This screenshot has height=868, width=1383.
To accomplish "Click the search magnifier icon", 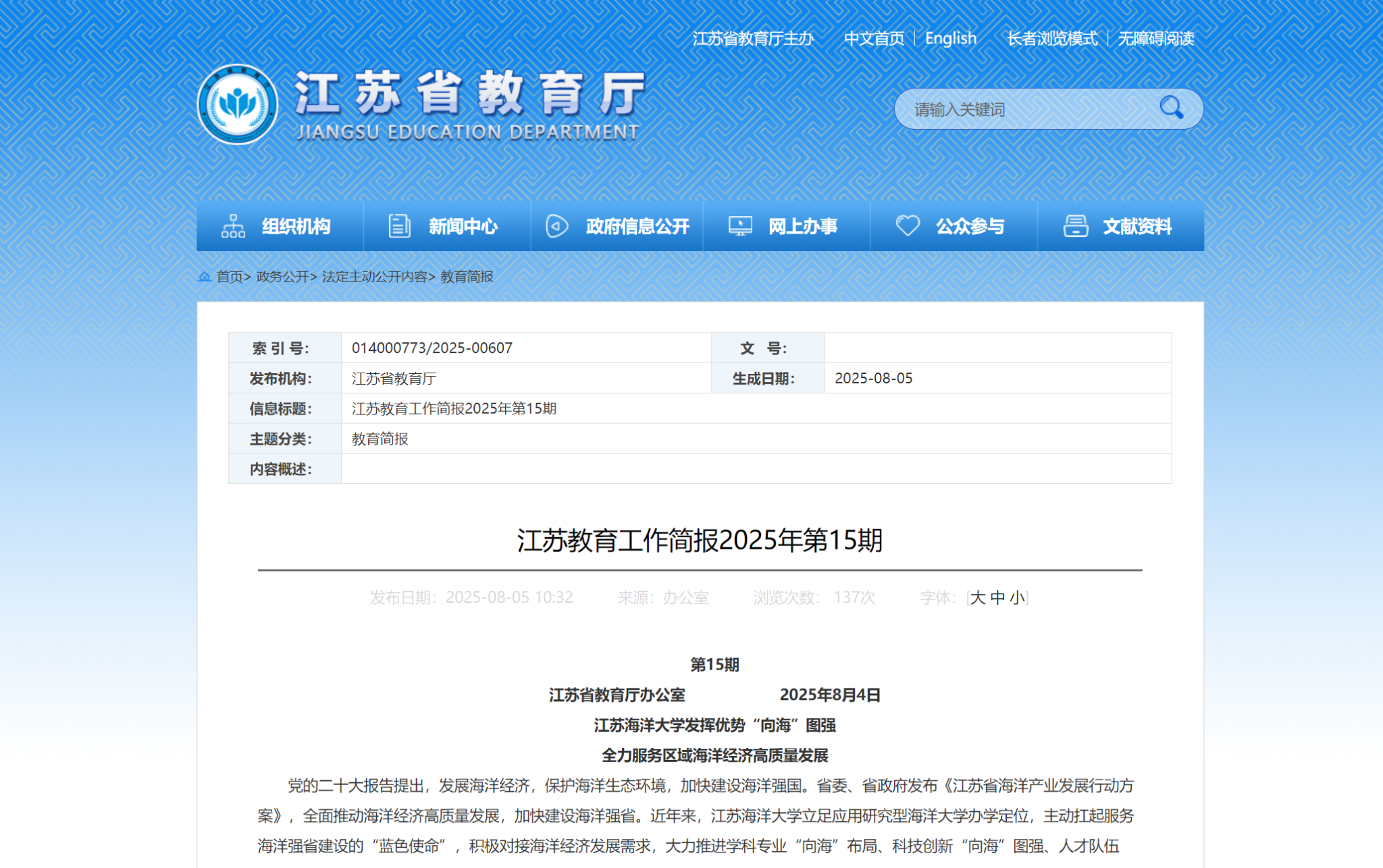I will (x=1171, y=108).
